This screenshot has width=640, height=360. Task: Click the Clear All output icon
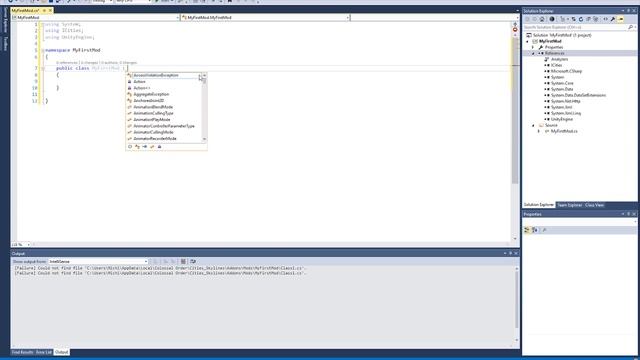pos(183,262)
